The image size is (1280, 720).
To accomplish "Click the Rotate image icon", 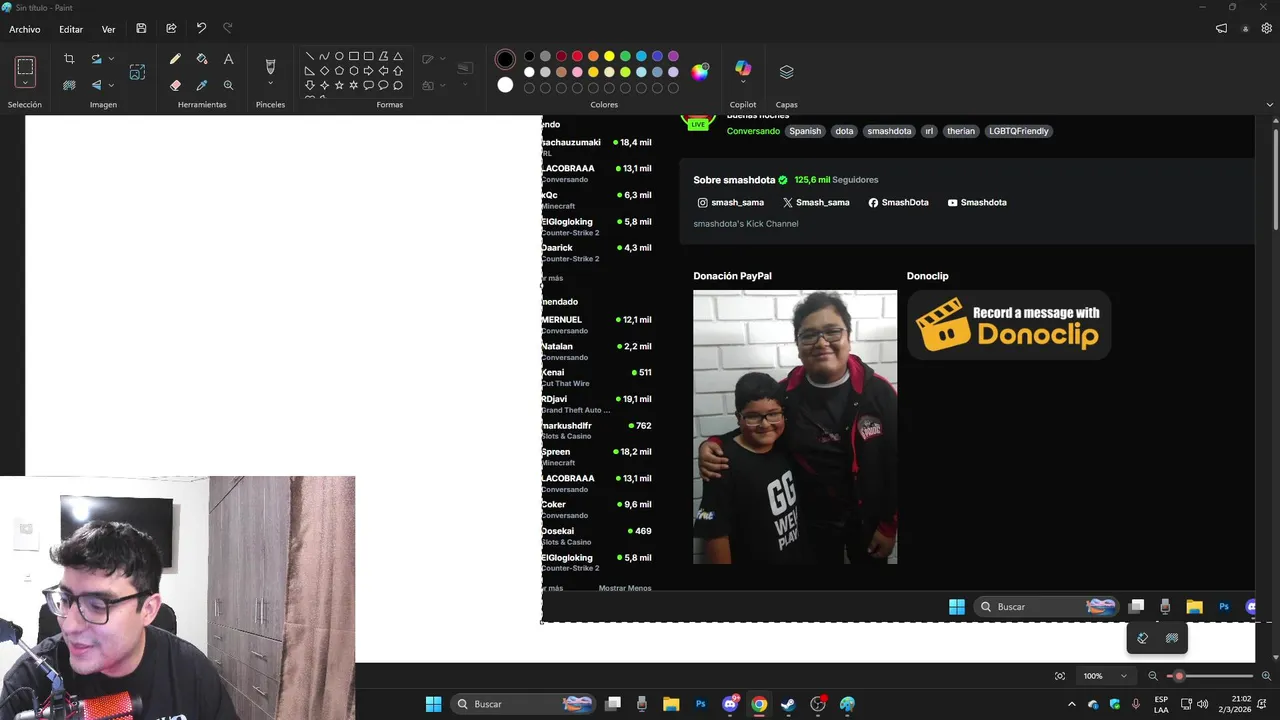I will click(x=96, y=59).
